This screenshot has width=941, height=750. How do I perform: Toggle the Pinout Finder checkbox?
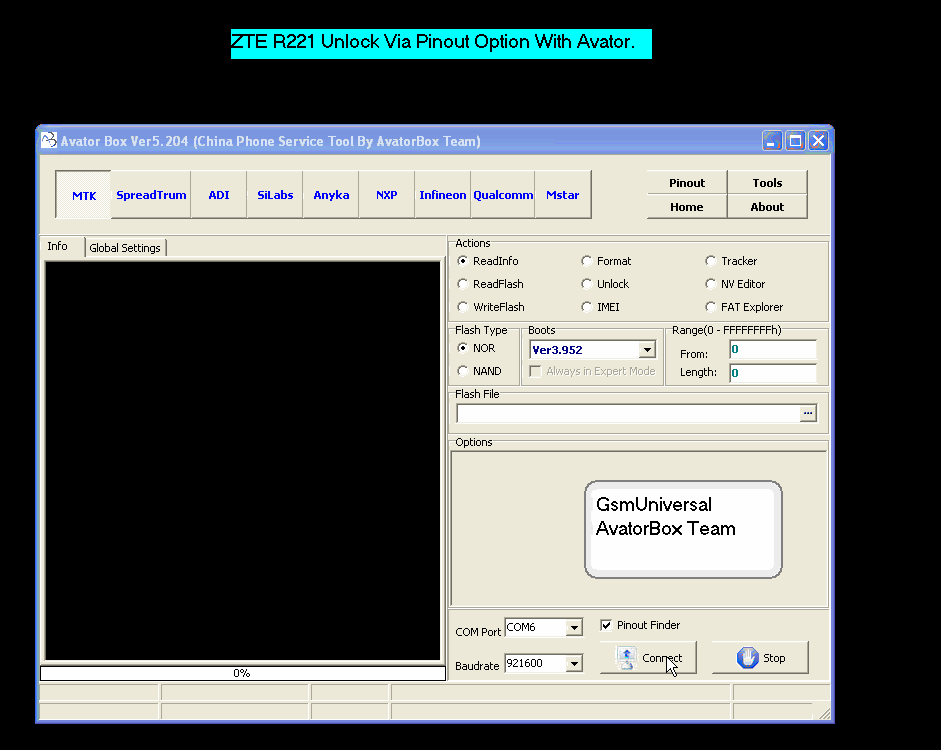click(640, 625)
